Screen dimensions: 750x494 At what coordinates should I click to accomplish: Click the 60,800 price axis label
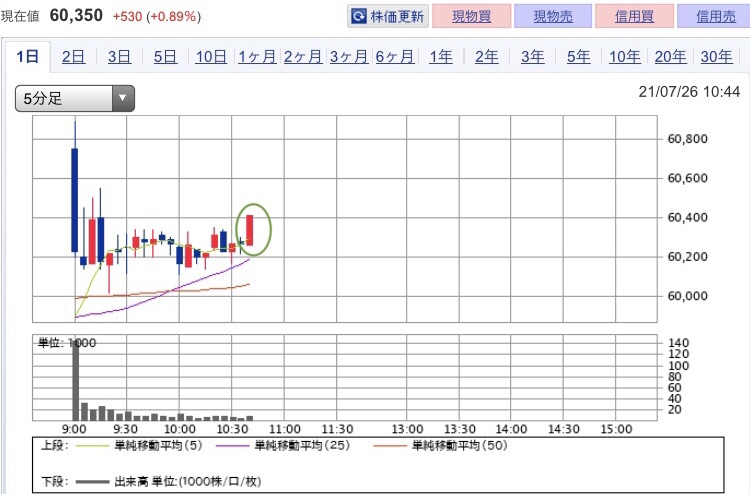(x=687, y=139)
